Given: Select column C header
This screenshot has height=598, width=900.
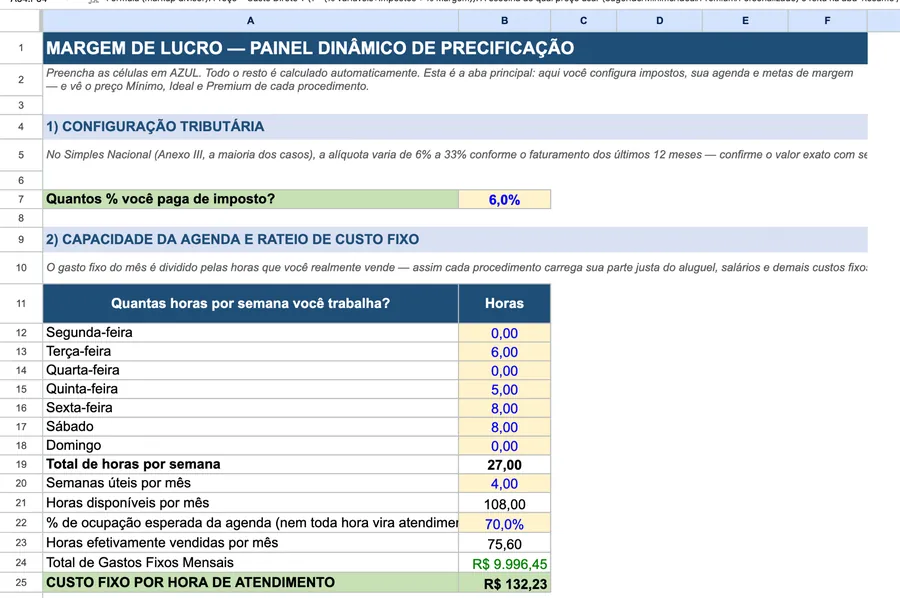Looking at the screenshot, I should click(583, 21).
